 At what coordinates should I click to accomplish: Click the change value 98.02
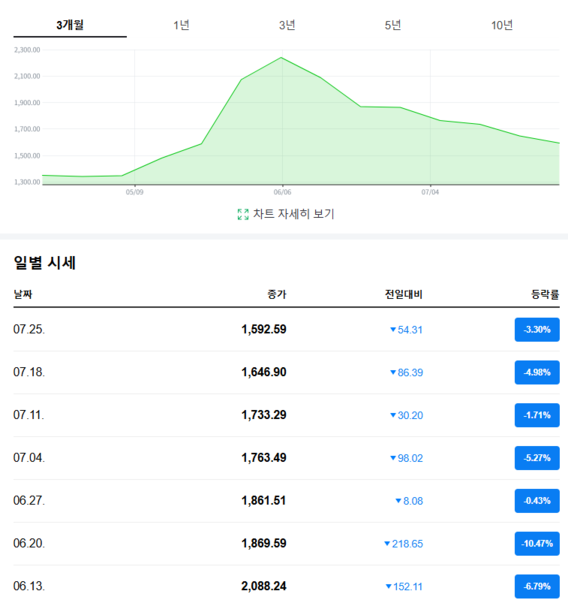410,458
